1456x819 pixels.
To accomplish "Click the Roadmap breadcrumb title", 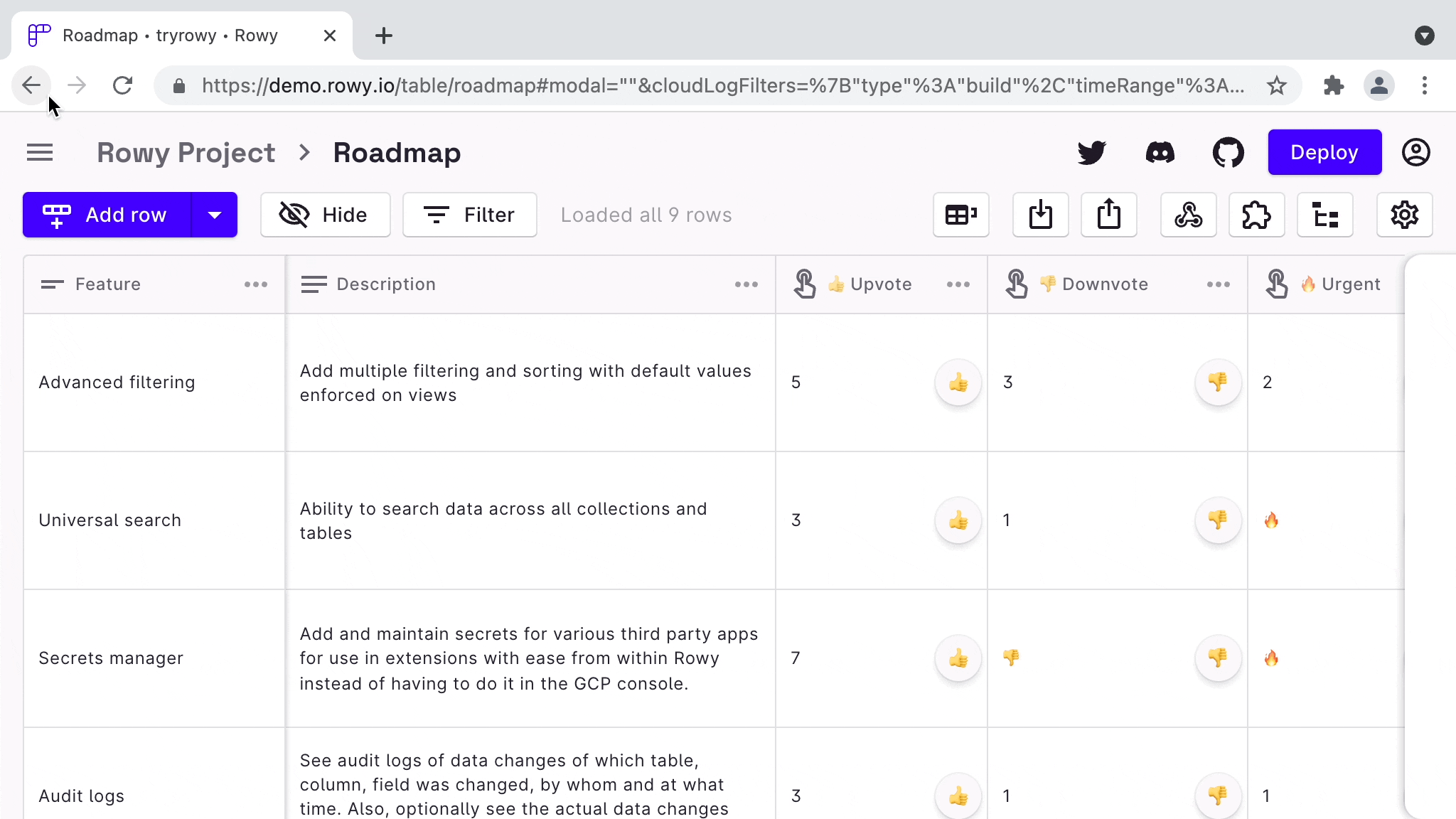I will coord(397,153).
